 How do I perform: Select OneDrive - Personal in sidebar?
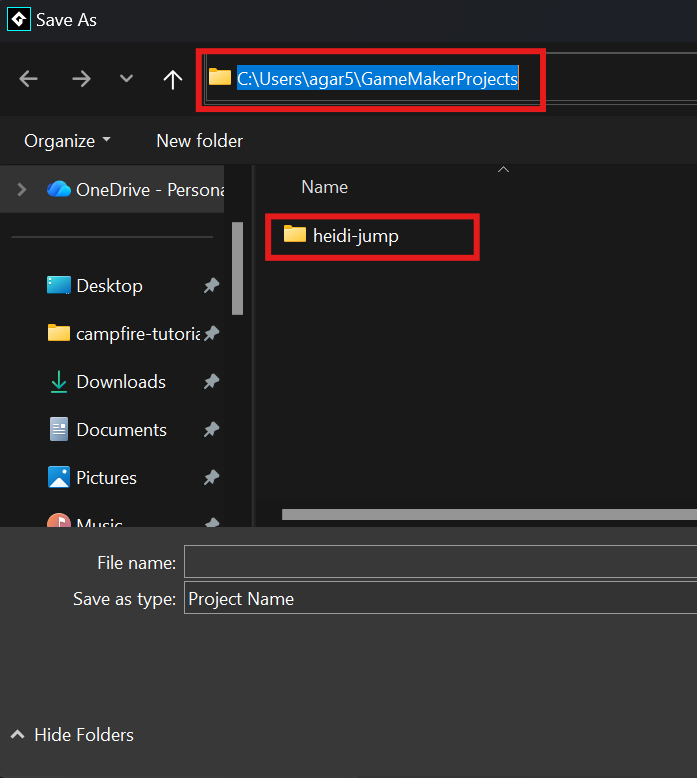tap(135, 189)
